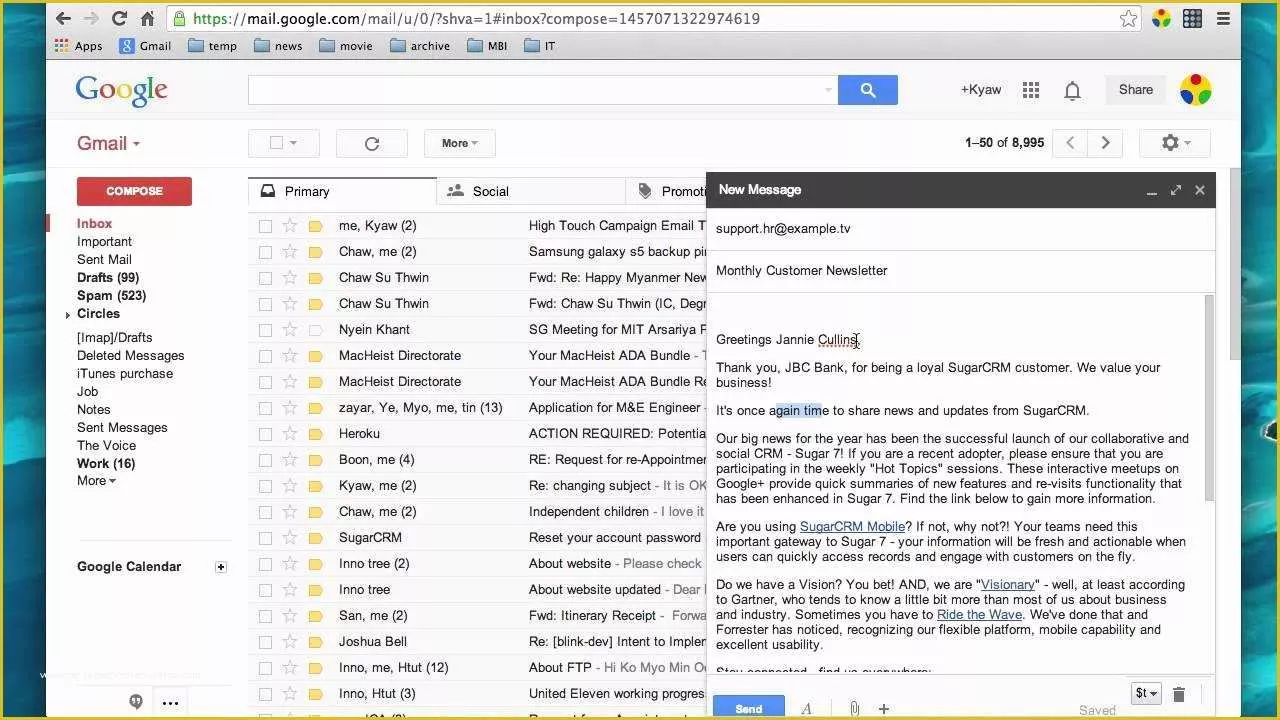Check the Nyein Khant message checkbox
This screenshot has width=1280, height=720.
pos(265,330)
